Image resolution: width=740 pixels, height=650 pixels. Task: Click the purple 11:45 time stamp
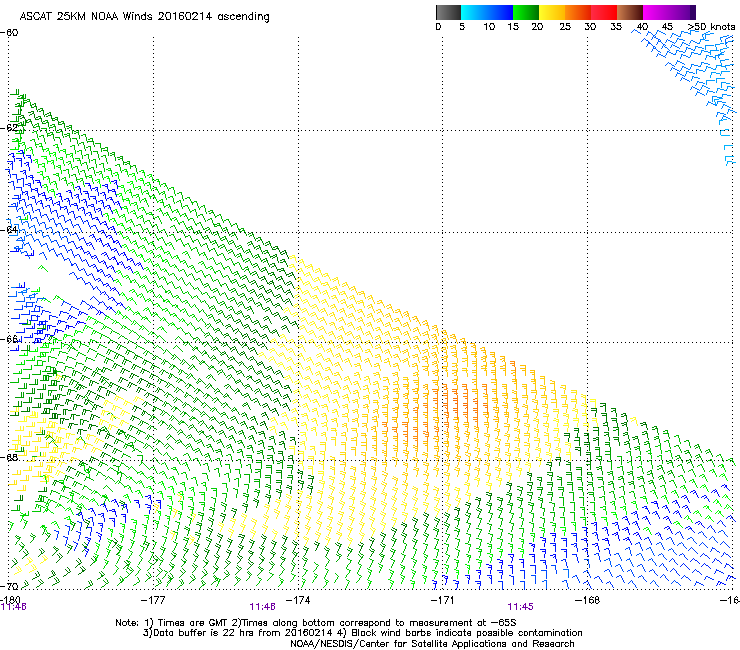[x=521, y=607]
